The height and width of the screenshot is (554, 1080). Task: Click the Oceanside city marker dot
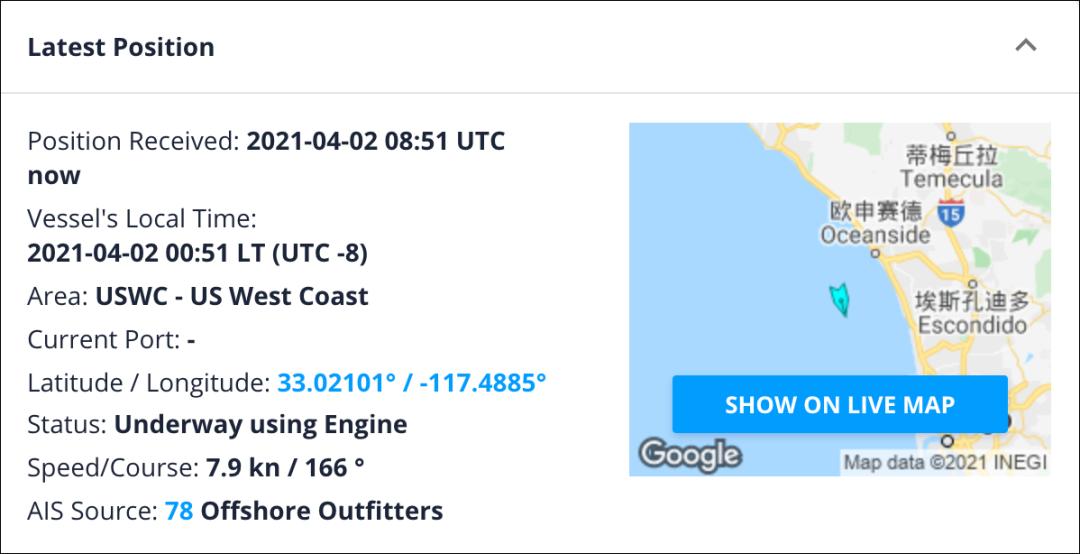(x=875, y=253)
